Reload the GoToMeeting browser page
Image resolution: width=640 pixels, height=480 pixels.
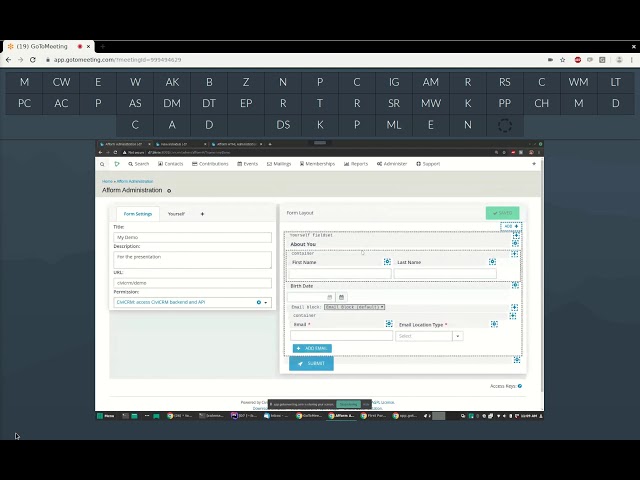coord(33,60)
